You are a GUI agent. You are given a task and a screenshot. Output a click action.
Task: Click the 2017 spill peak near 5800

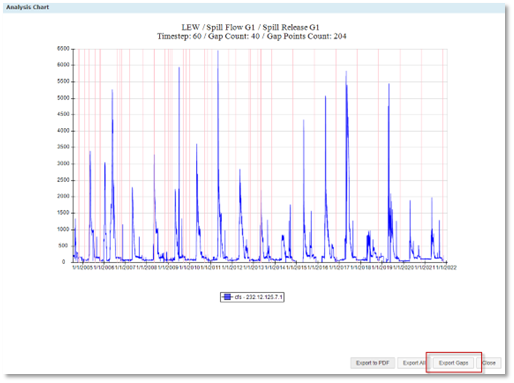click(346, 72)
